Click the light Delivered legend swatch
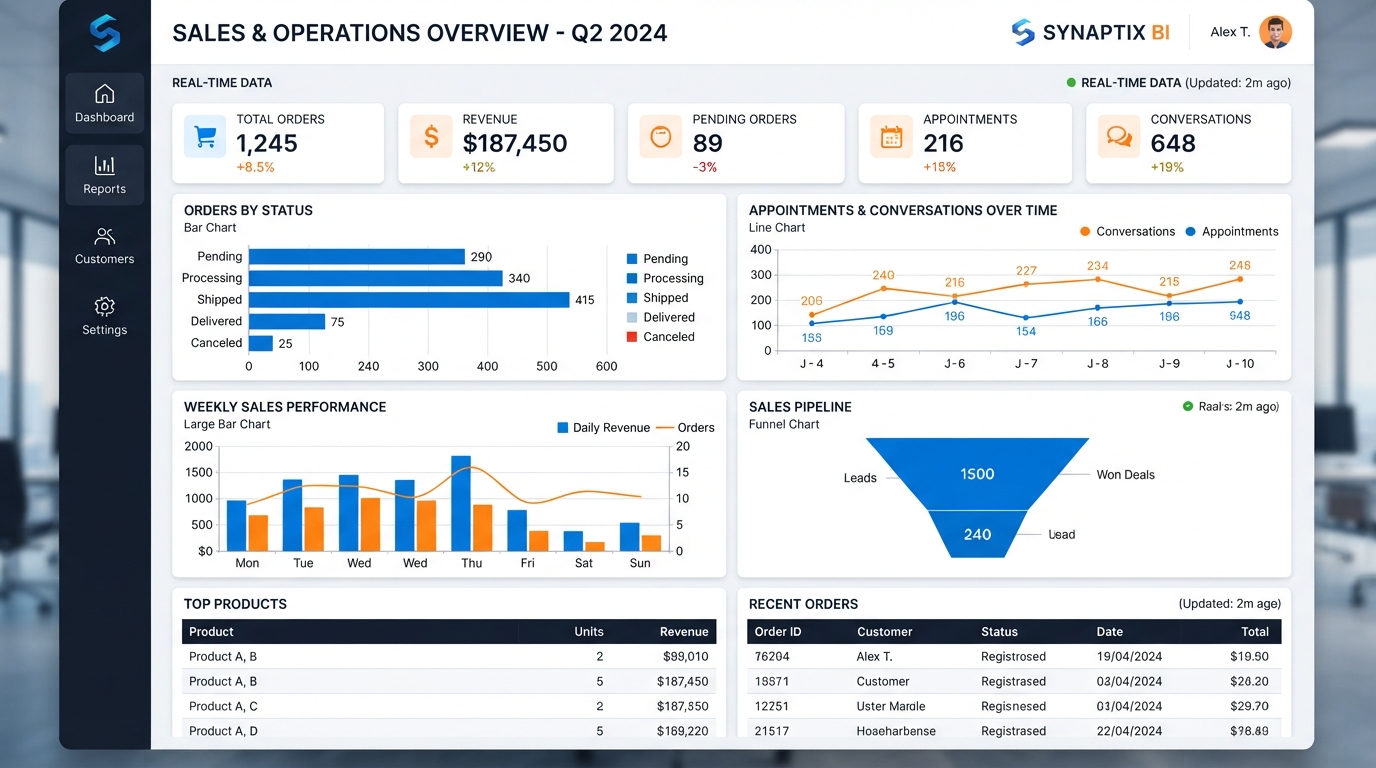 (632, 317)
